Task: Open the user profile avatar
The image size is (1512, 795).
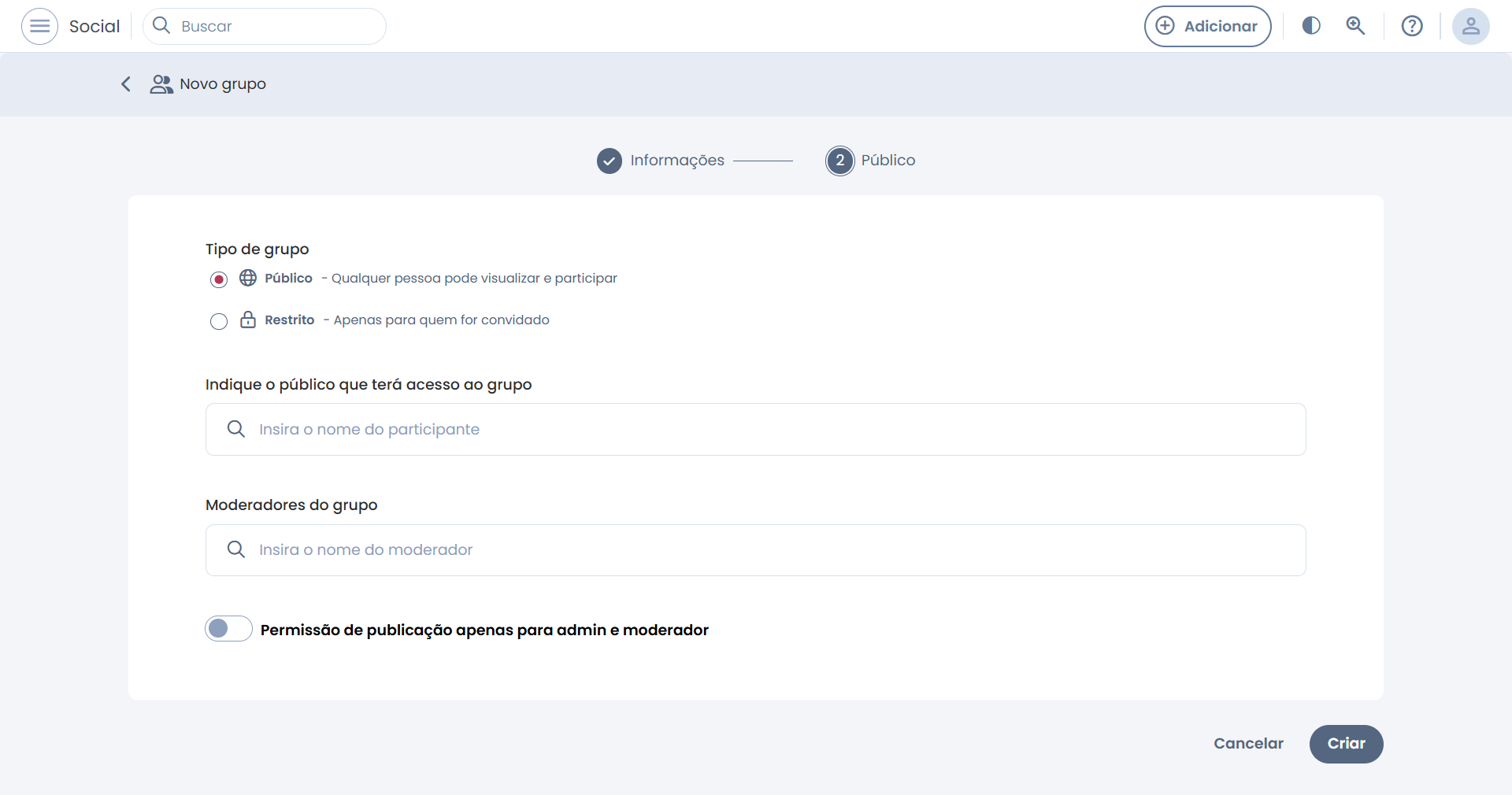Action: (x=1470, y=26)
